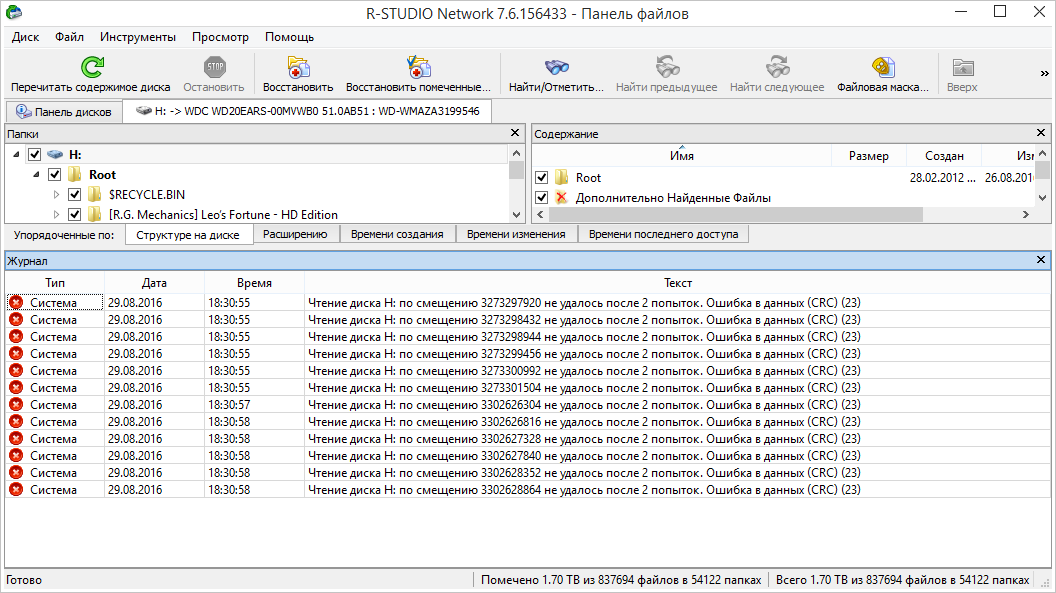Click the Stop sign icon in toolbar

click(x=214, y=67)
